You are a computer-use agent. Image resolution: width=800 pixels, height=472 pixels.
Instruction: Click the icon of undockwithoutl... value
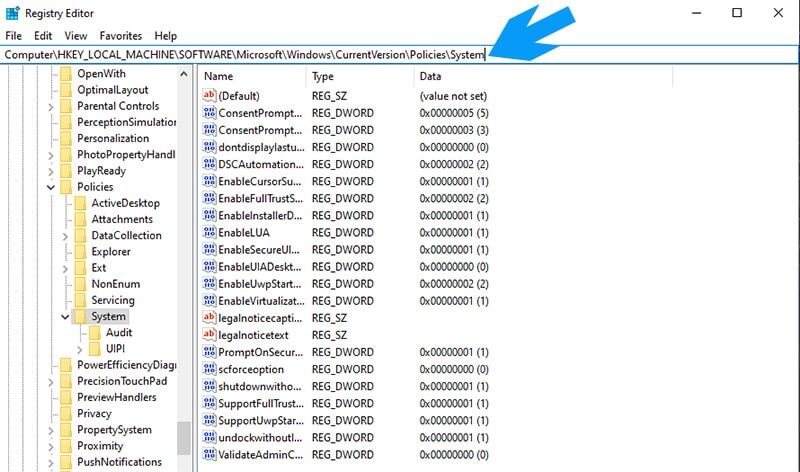click(x=209, y=437)
